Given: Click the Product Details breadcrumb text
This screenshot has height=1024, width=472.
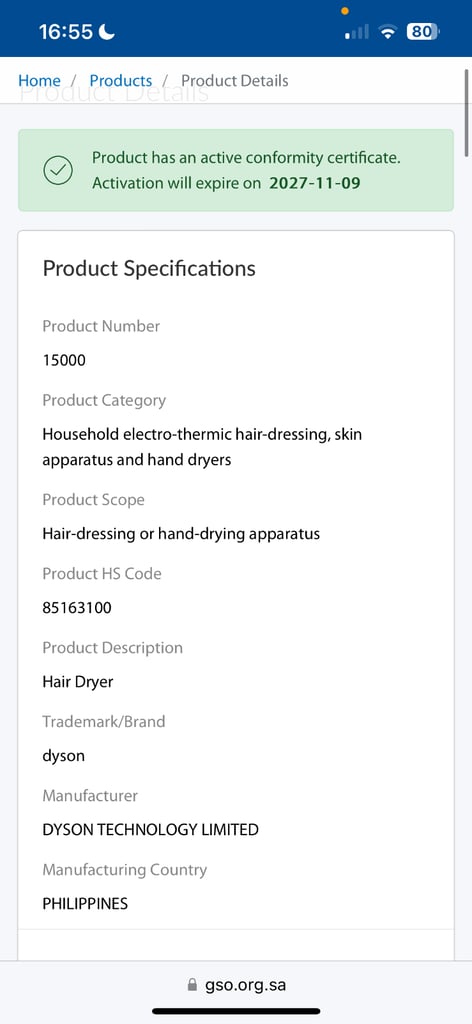Looking at the screenshot, I should point(234,81).
